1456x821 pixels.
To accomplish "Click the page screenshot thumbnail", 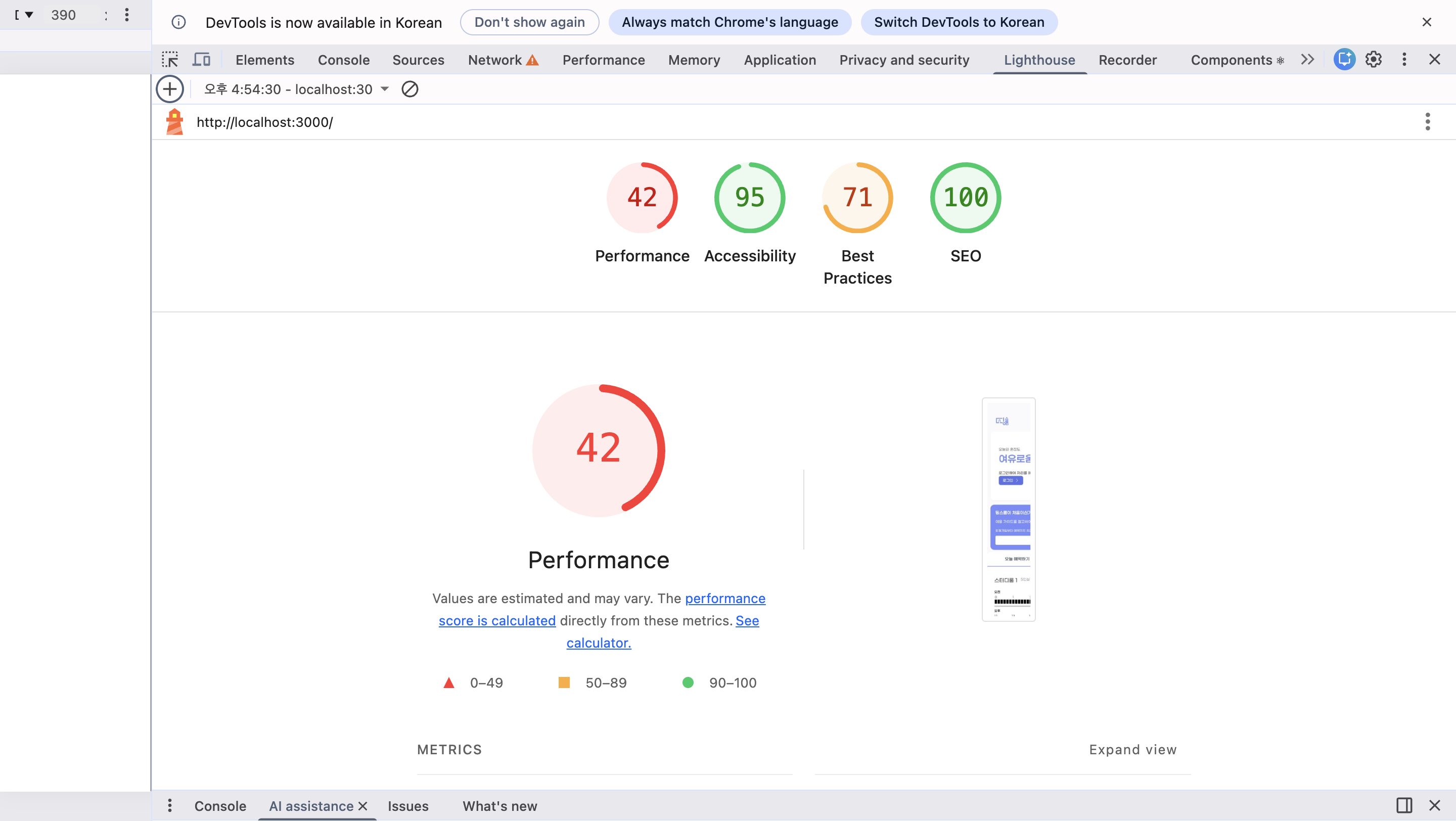I will tap(1009, 510).
